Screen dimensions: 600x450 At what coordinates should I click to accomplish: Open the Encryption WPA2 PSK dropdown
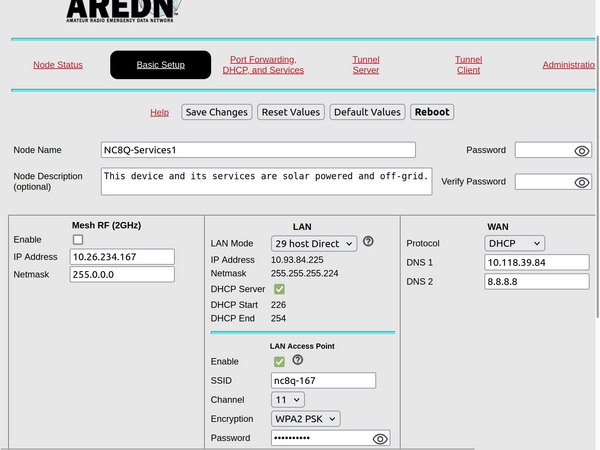305,419
